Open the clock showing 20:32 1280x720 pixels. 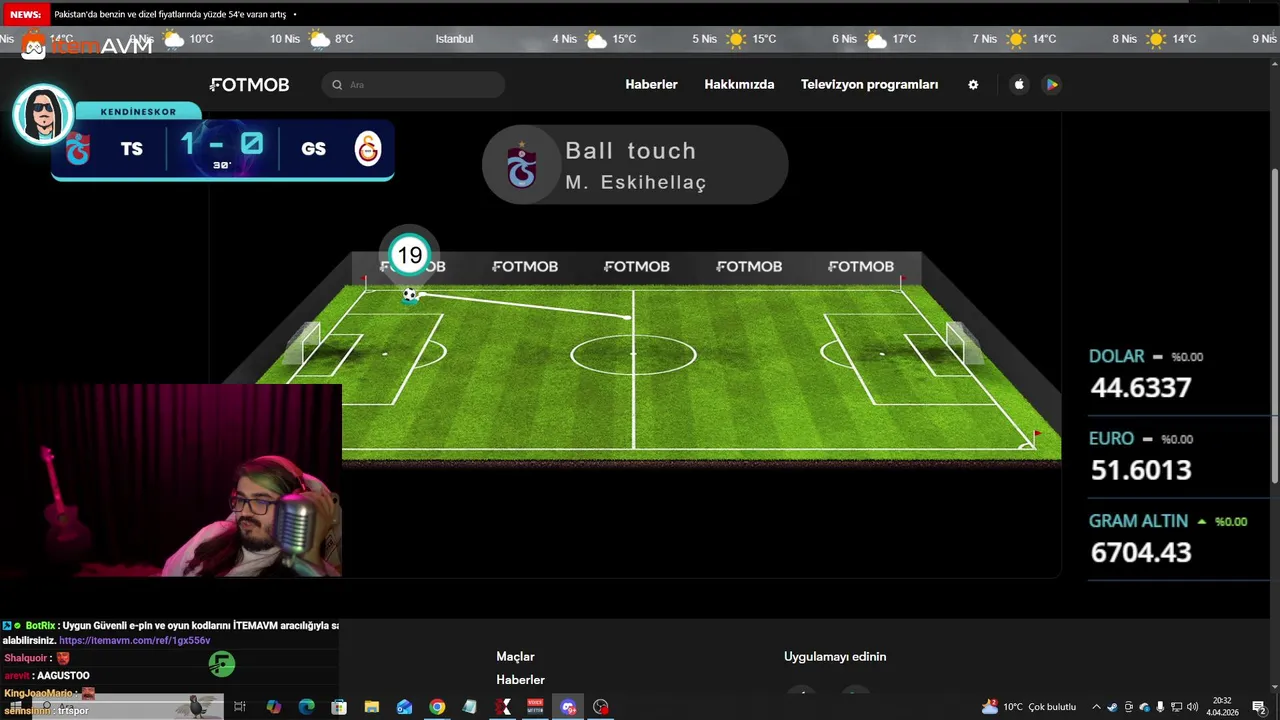click(x=1223, y=707)
